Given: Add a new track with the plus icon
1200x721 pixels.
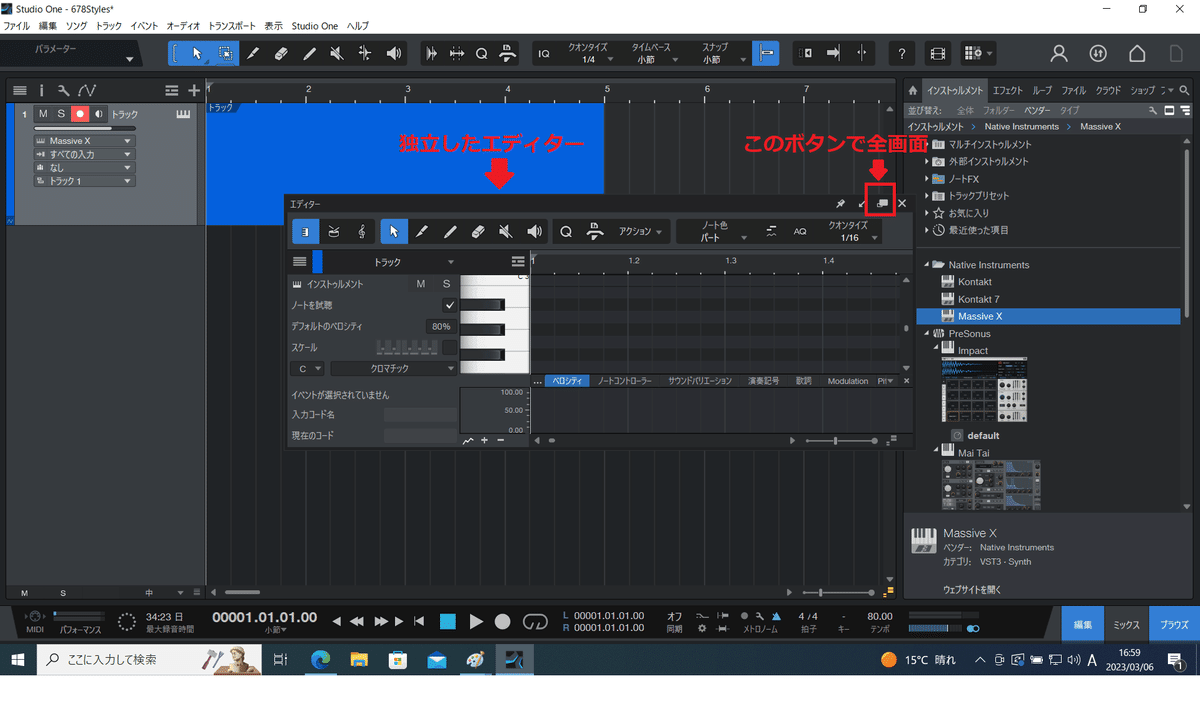Looking at the screenshot, I should tap(194, 90).
